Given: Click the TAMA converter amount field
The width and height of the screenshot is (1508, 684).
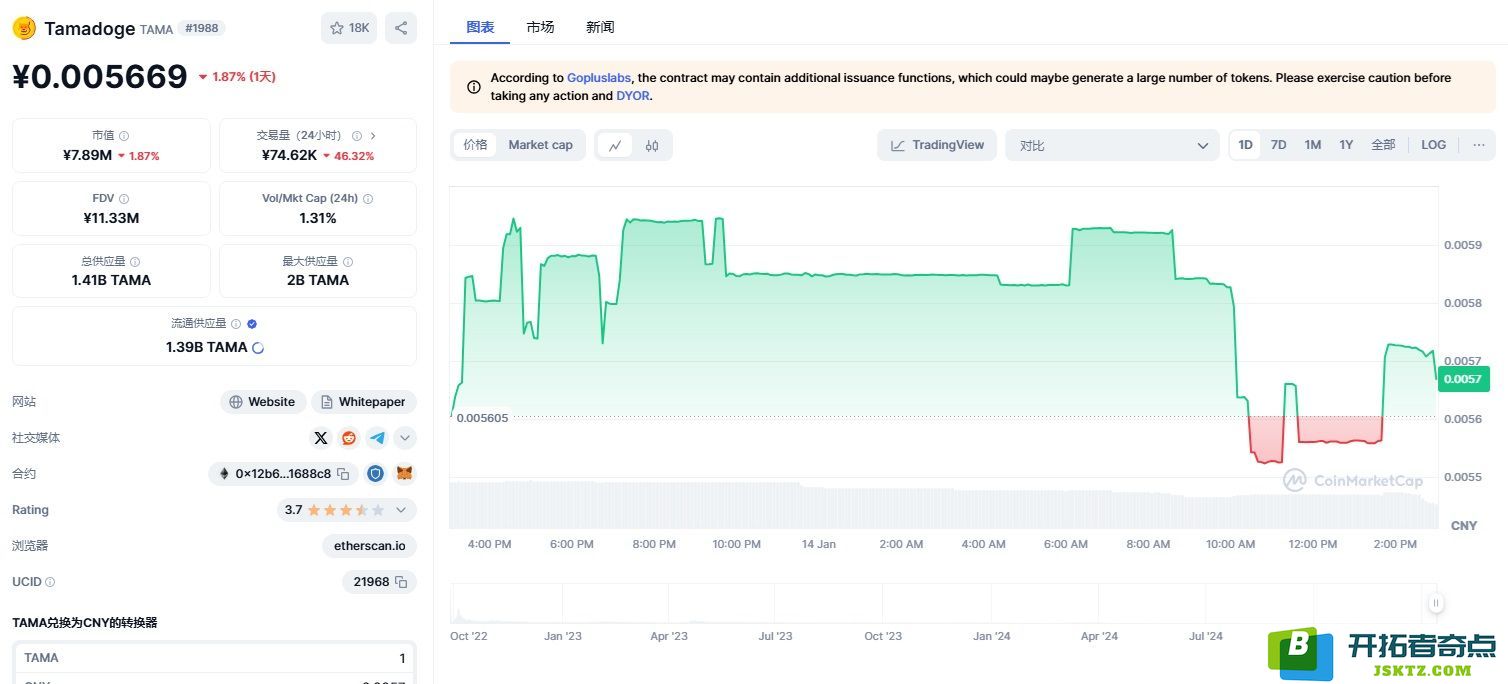Looking at the screenshot, I should coord(215,658).
